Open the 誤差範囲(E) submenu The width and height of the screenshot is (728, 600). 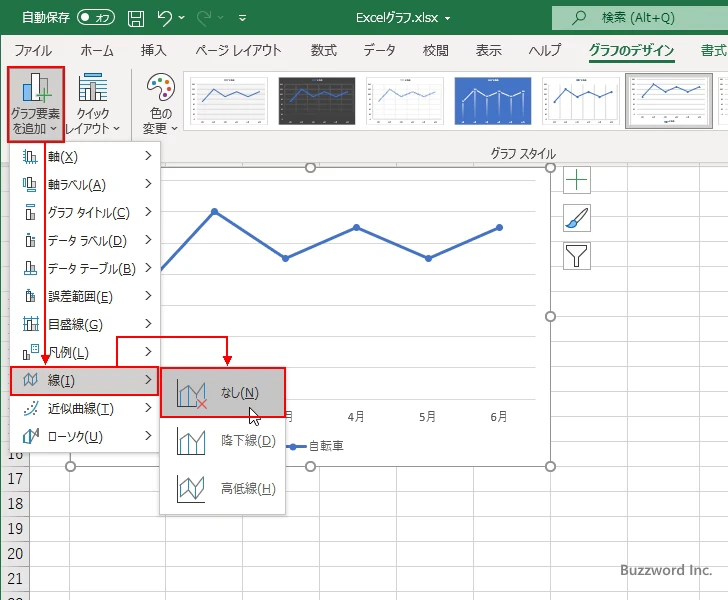pyautogui.click(x=85, y=296)
